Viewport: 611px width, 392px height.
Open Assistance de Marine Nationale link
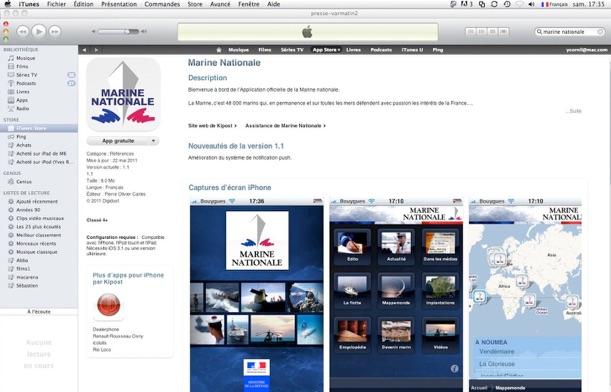click(285, 125)
